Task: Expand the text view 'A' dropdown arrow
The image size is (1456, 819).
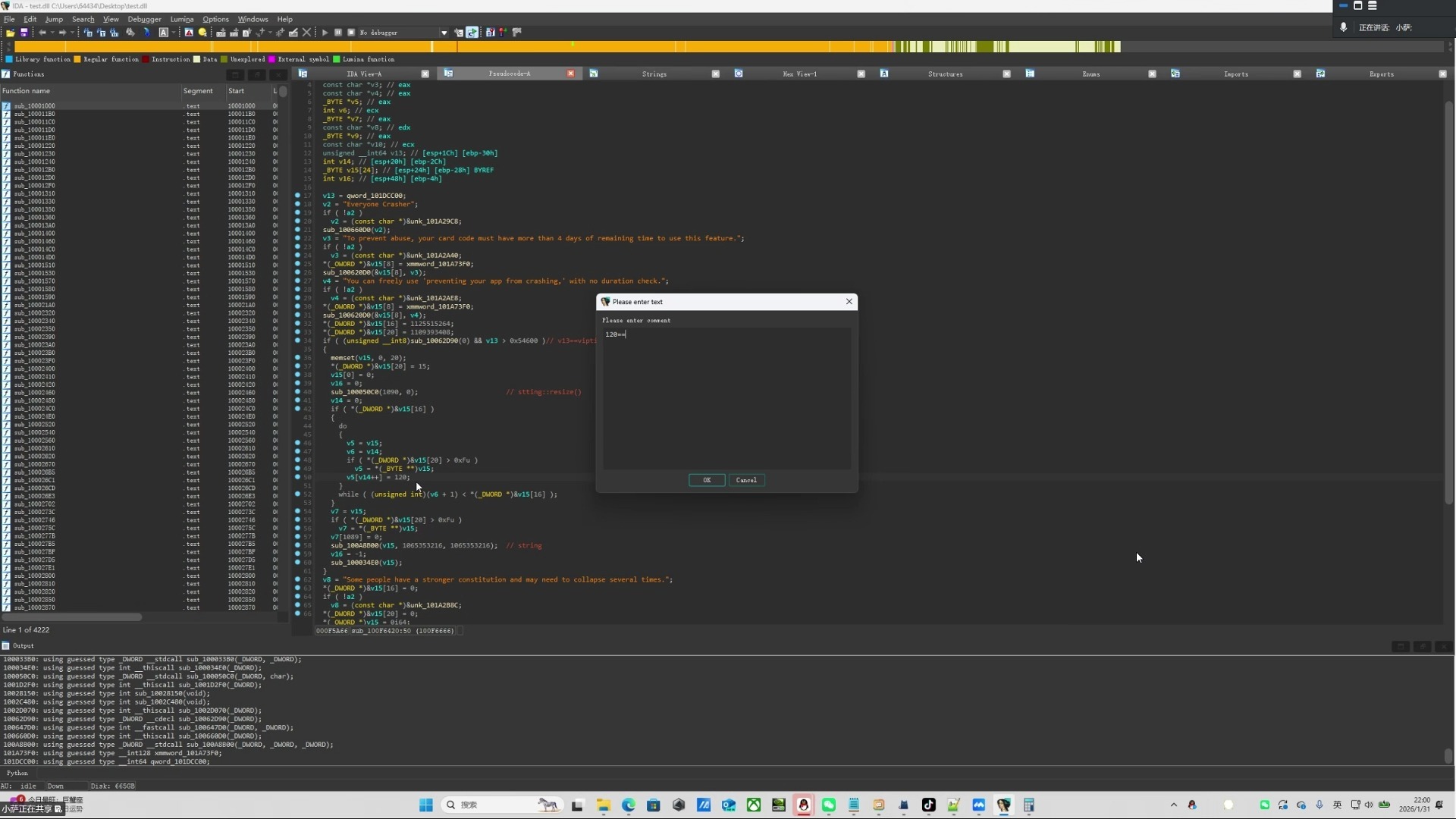Action: 174,33
